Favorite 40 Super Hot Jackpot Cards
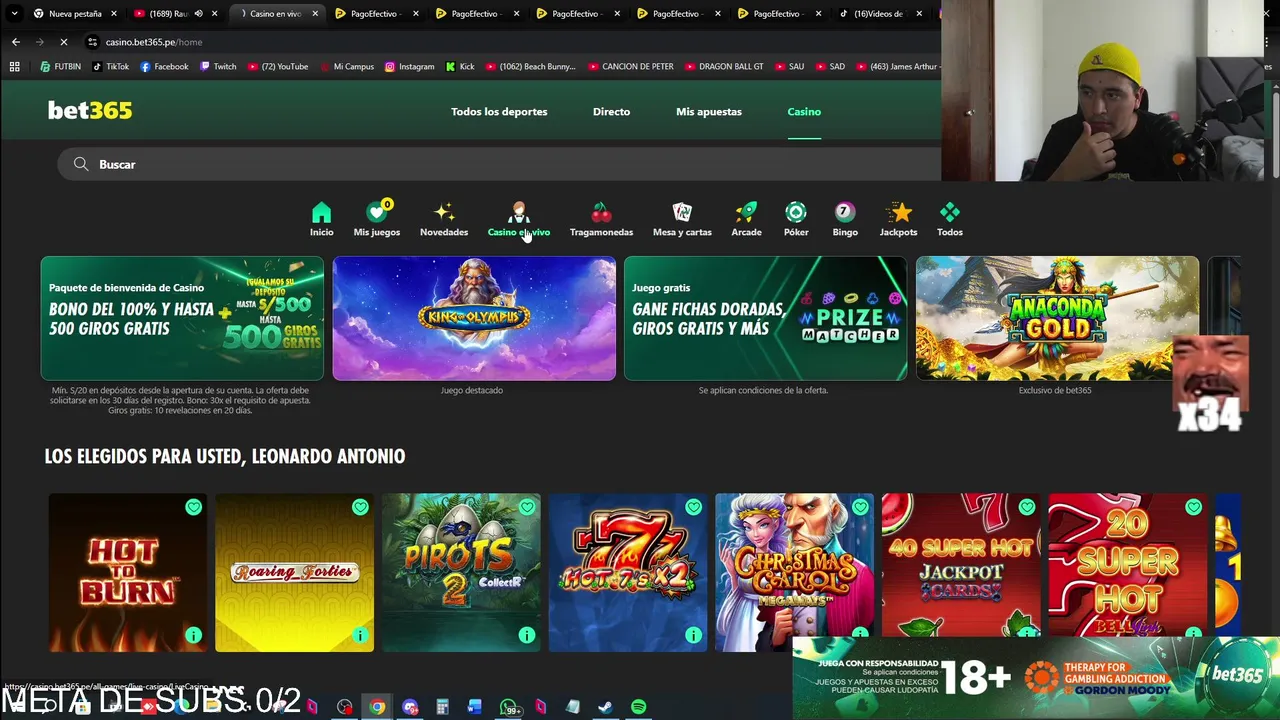The height and width of the screenshot is (720, 1280). tap(1027, 507)
